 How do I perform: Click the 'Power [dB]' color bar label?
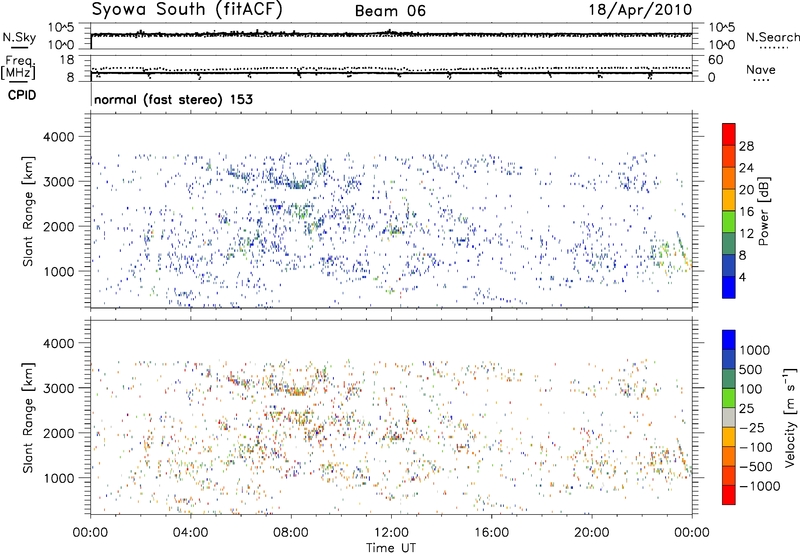[764, 211]
